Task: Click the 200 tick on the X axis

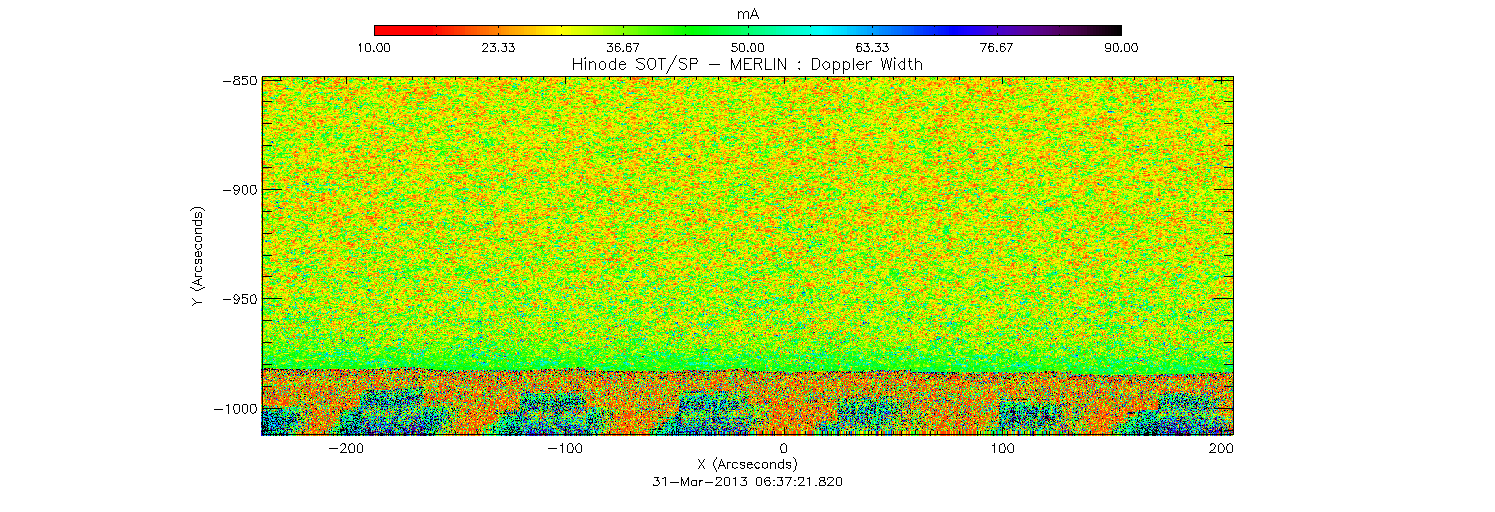Action: pyautogui.click(x=1220, y=448)
